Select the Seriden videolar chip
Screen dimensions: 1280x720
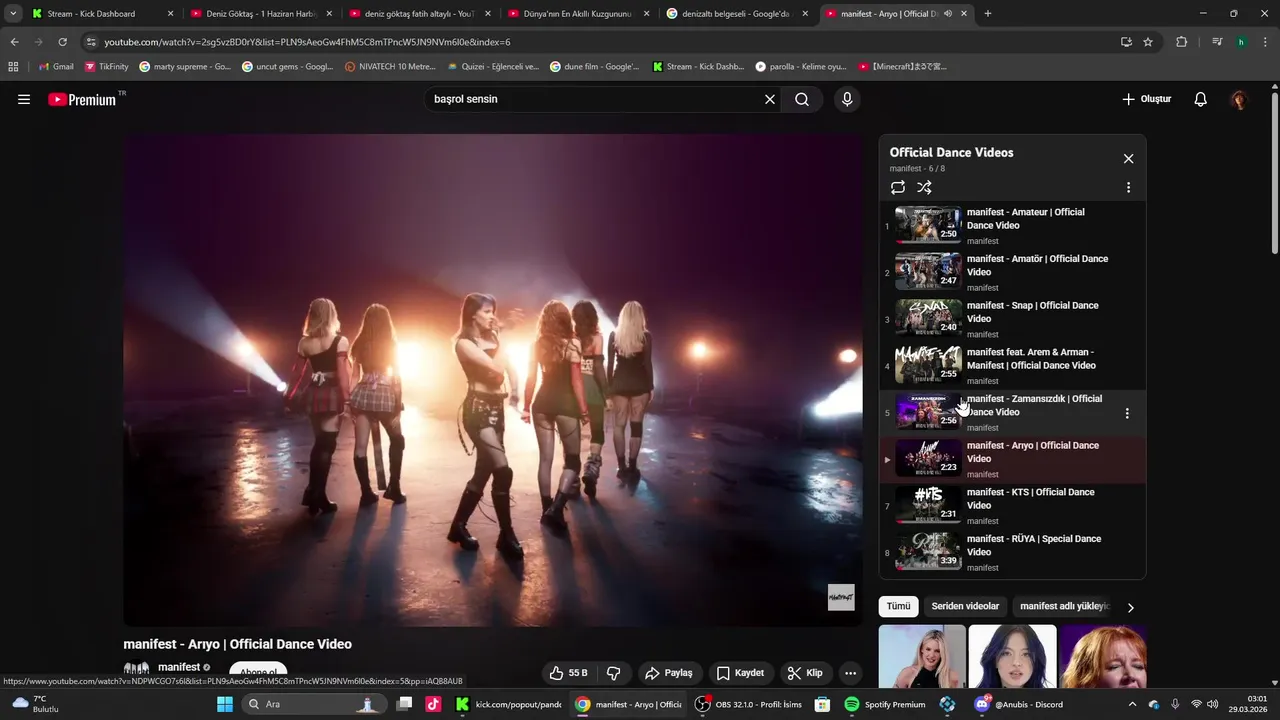click(x=965, y=606)
